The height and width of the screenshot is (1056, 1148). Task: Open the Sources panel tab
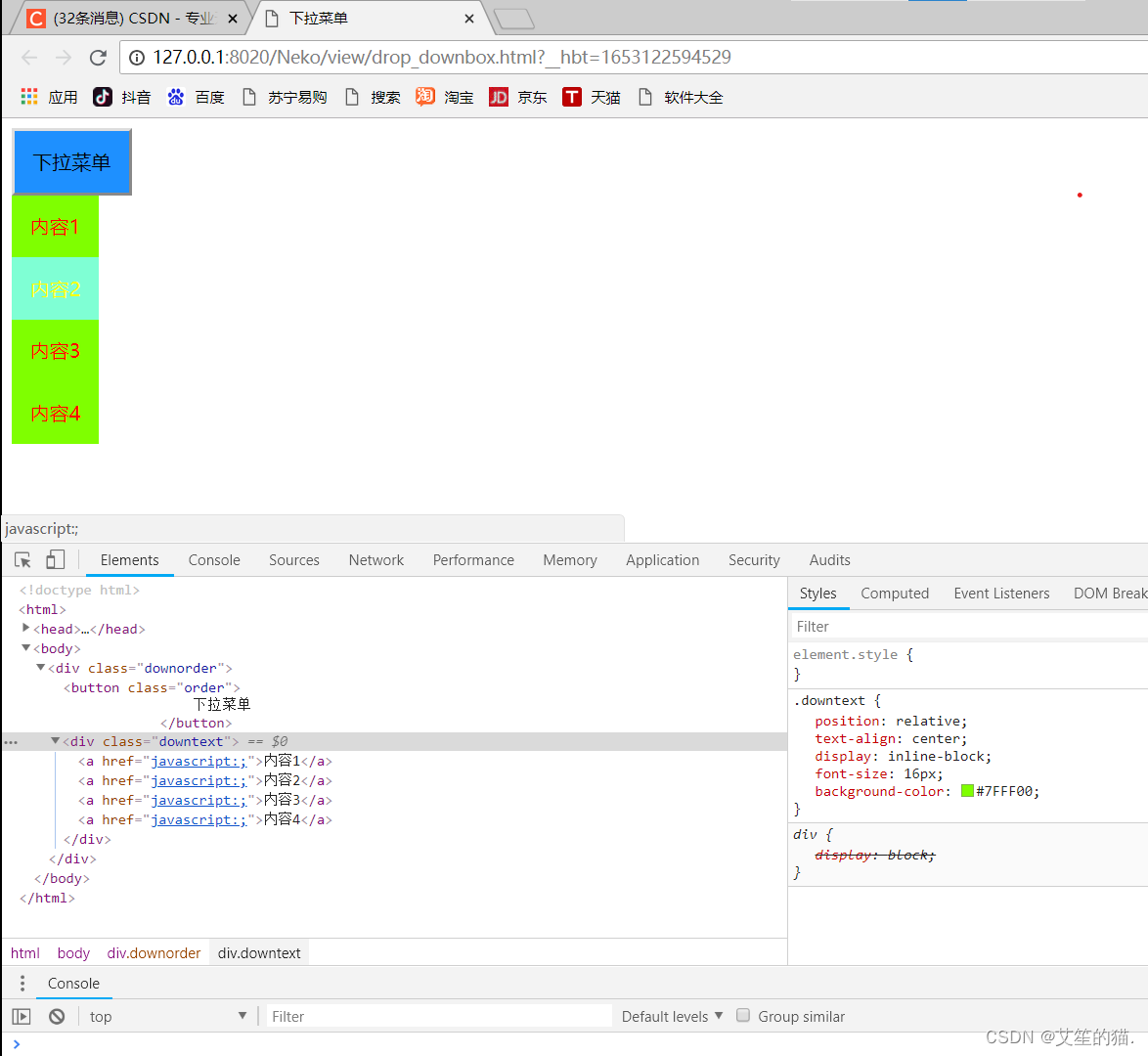pos(293,560)
